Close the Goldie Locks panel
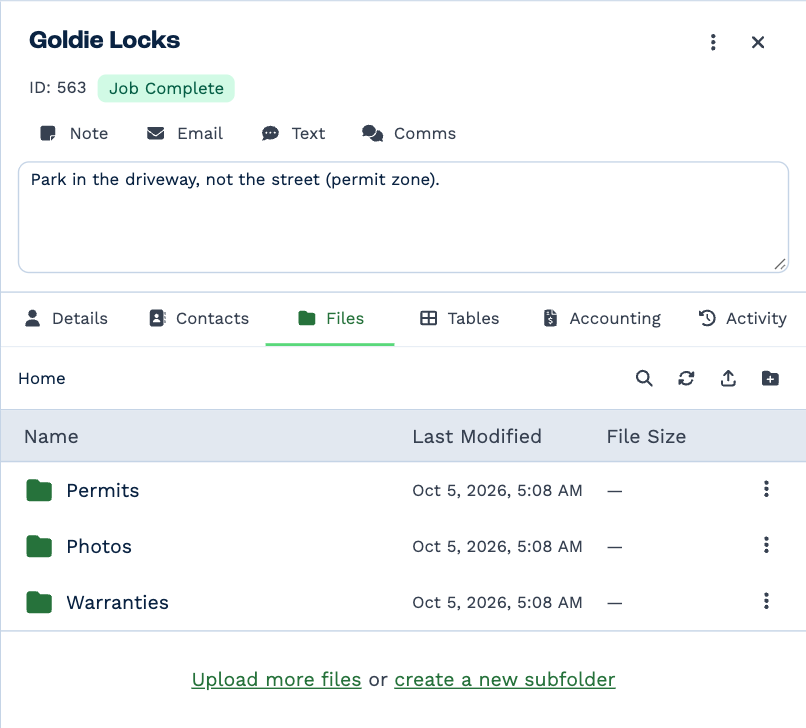This screenshot has height=728, width=806. [x=758, y=42]
